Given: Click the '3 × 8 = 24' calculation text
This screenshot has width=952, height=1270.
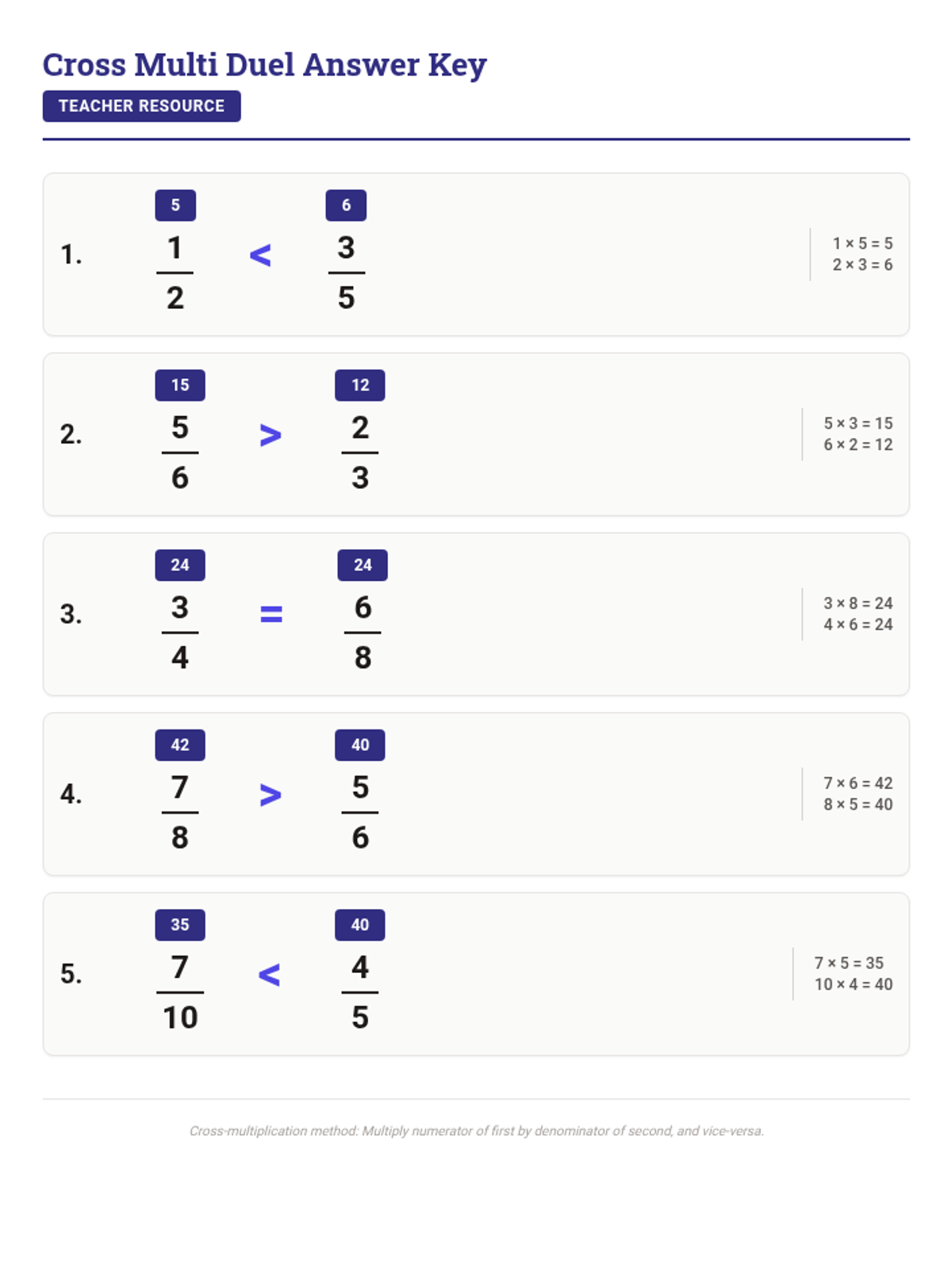Looking at the screenshot, I should click(x=858, y=603).
